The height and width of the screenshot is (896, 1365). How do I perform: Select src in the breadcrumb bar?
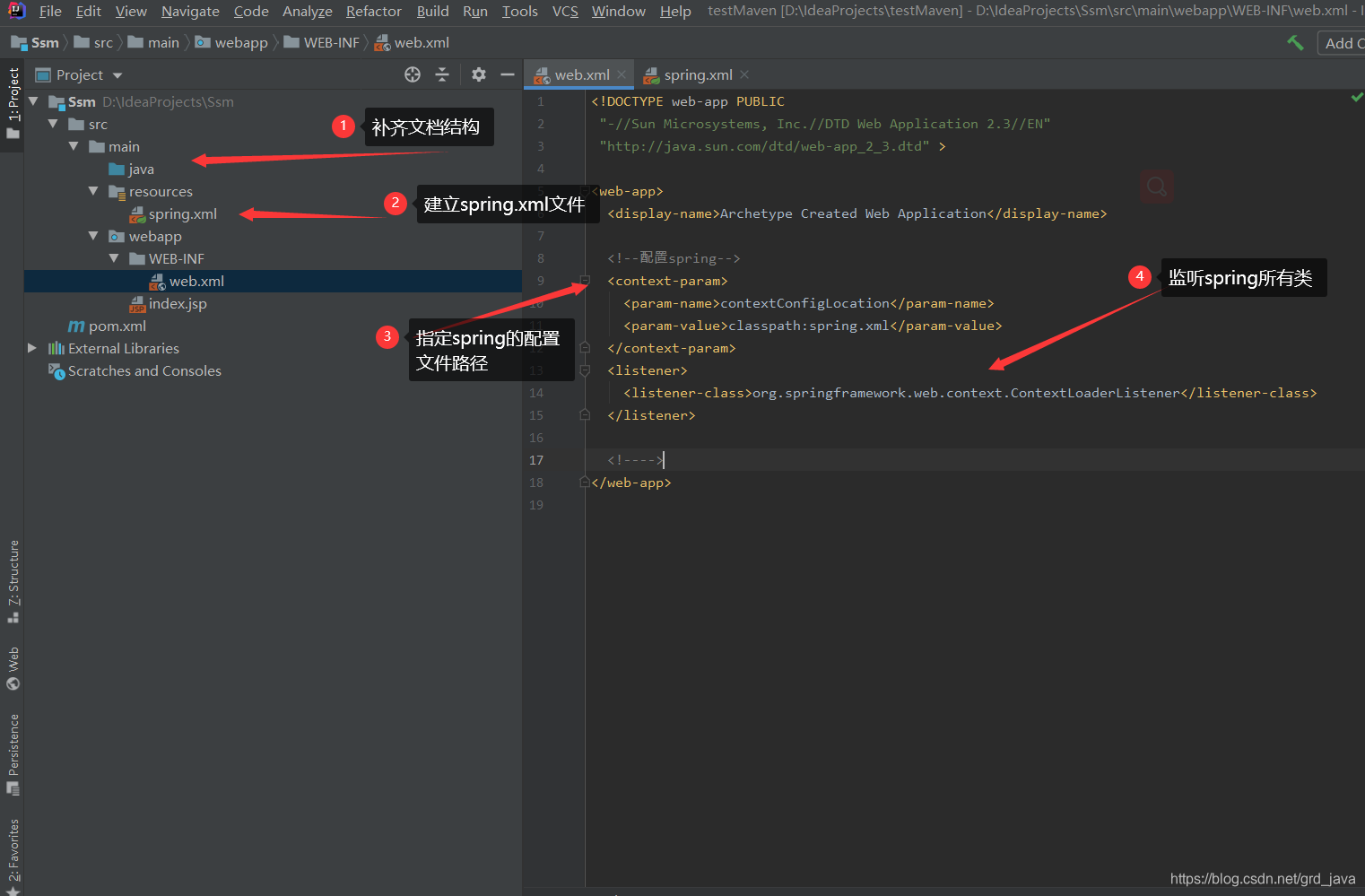pos(93,42)
